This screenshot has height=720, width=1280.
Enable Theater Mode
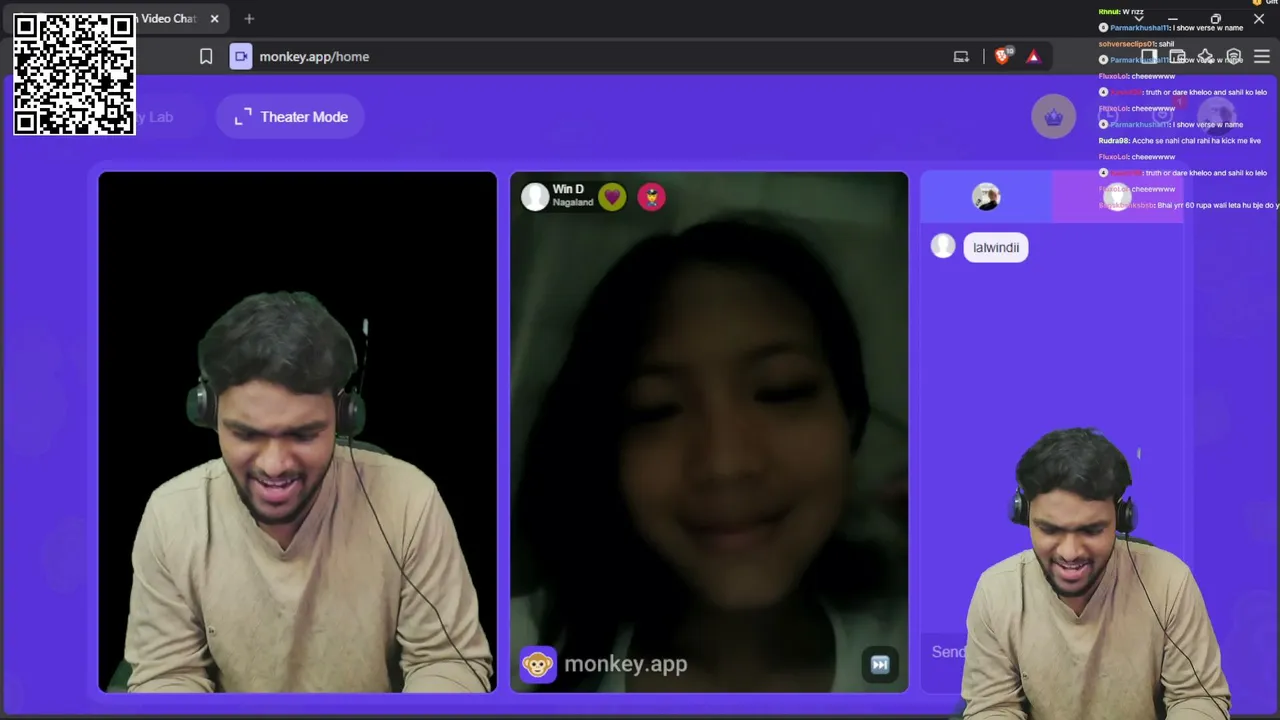pyautogui.click(x=291, y=117)
